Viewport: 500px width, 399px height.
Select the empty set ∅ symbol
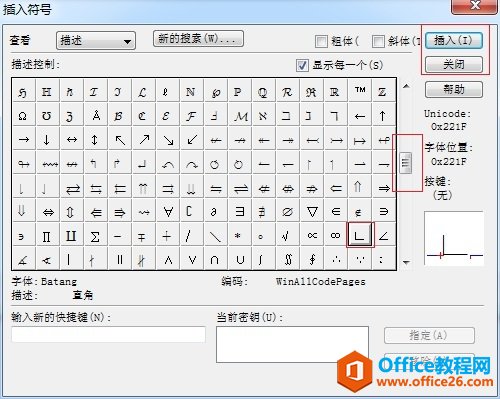(287, 211)
